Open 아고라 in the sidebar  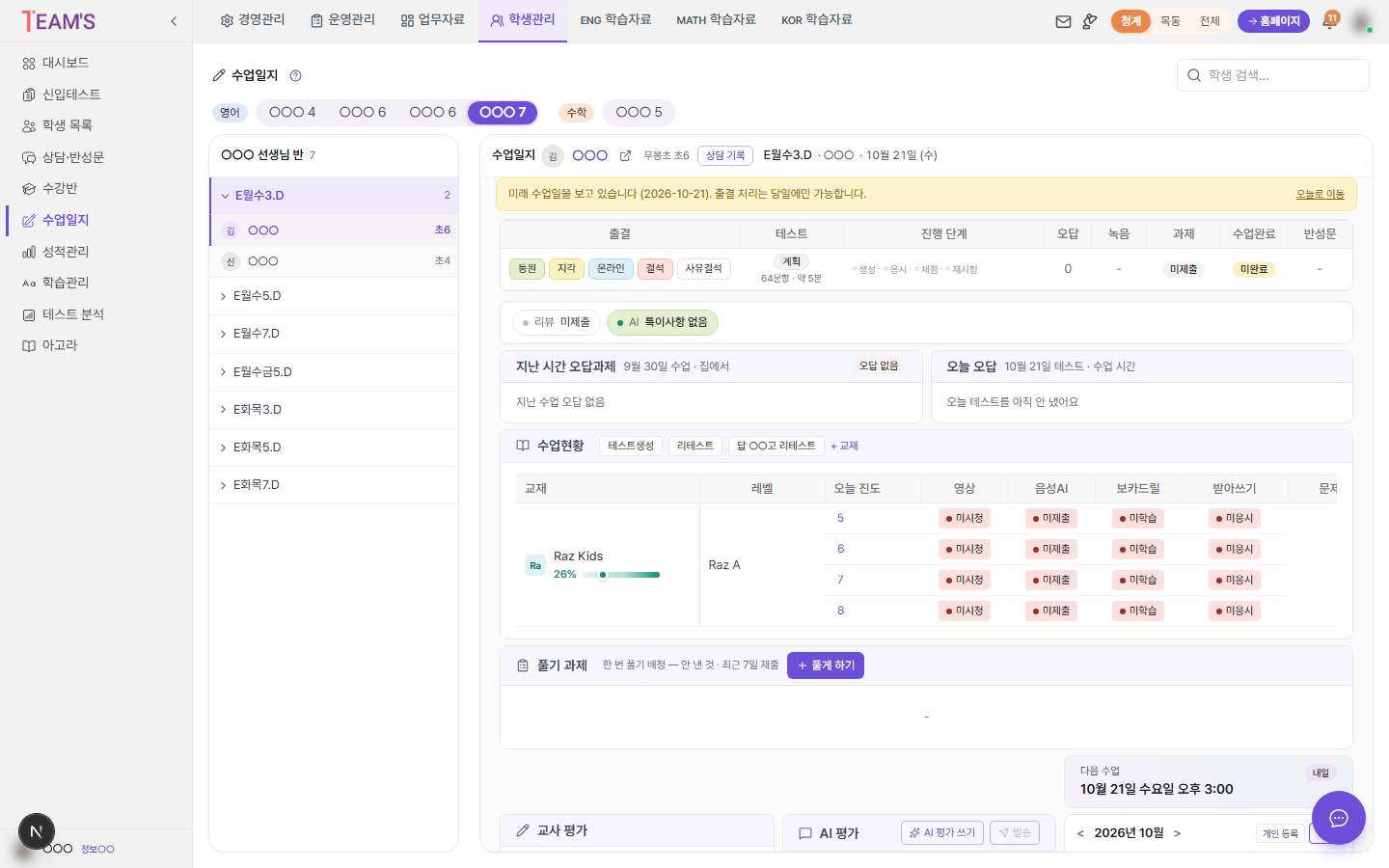click(50, 345)
